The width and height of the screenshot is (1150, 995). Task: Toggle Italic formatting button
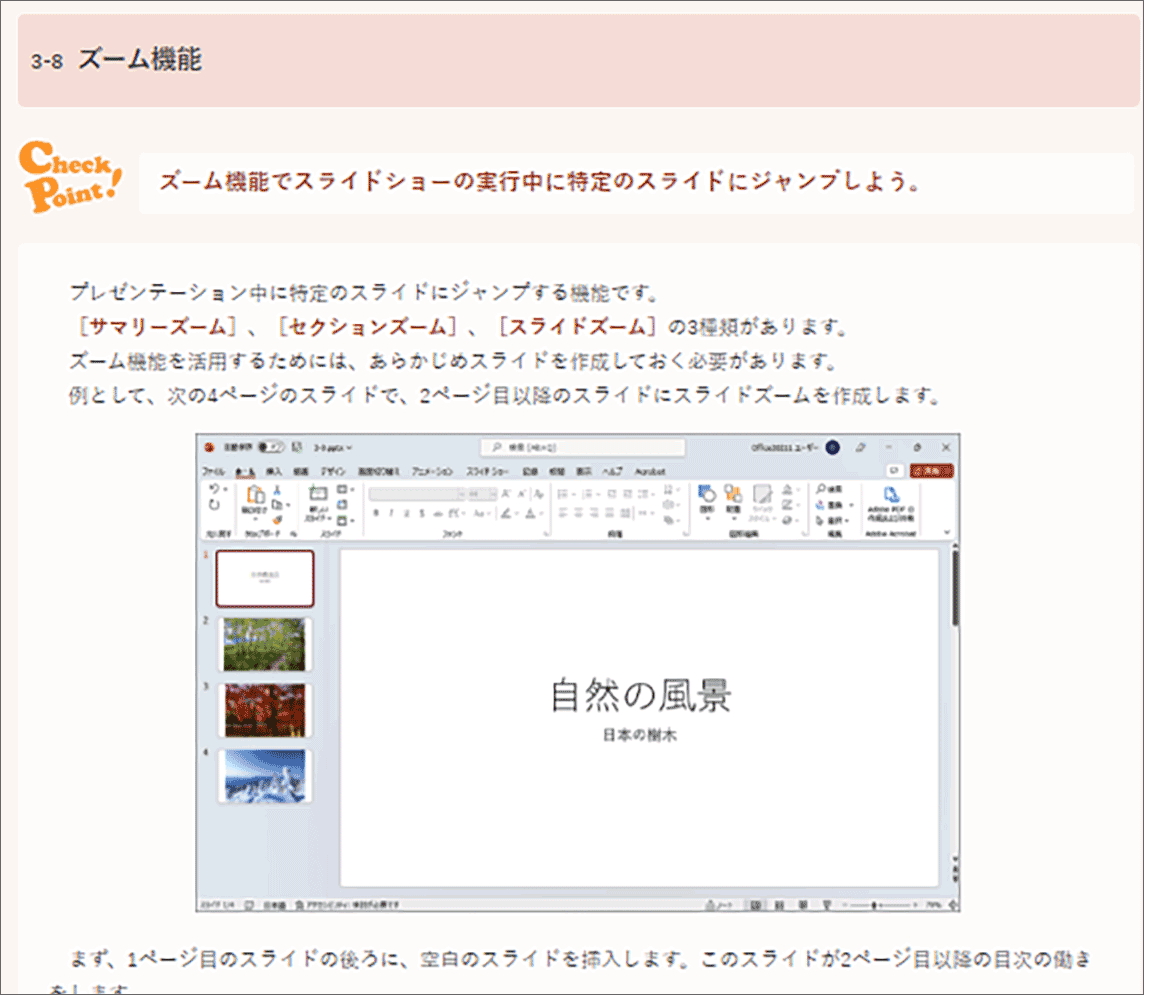[x=391, y=513]
